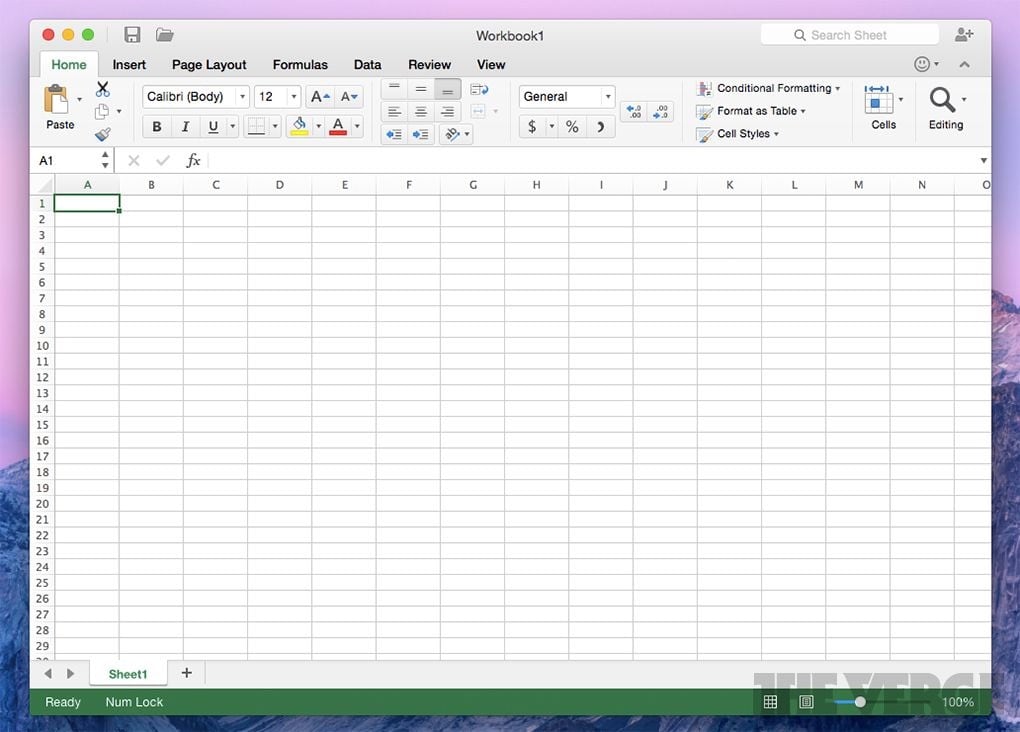
Task: Click the Save floppy disk icon
Action: (x=132, y=35)
